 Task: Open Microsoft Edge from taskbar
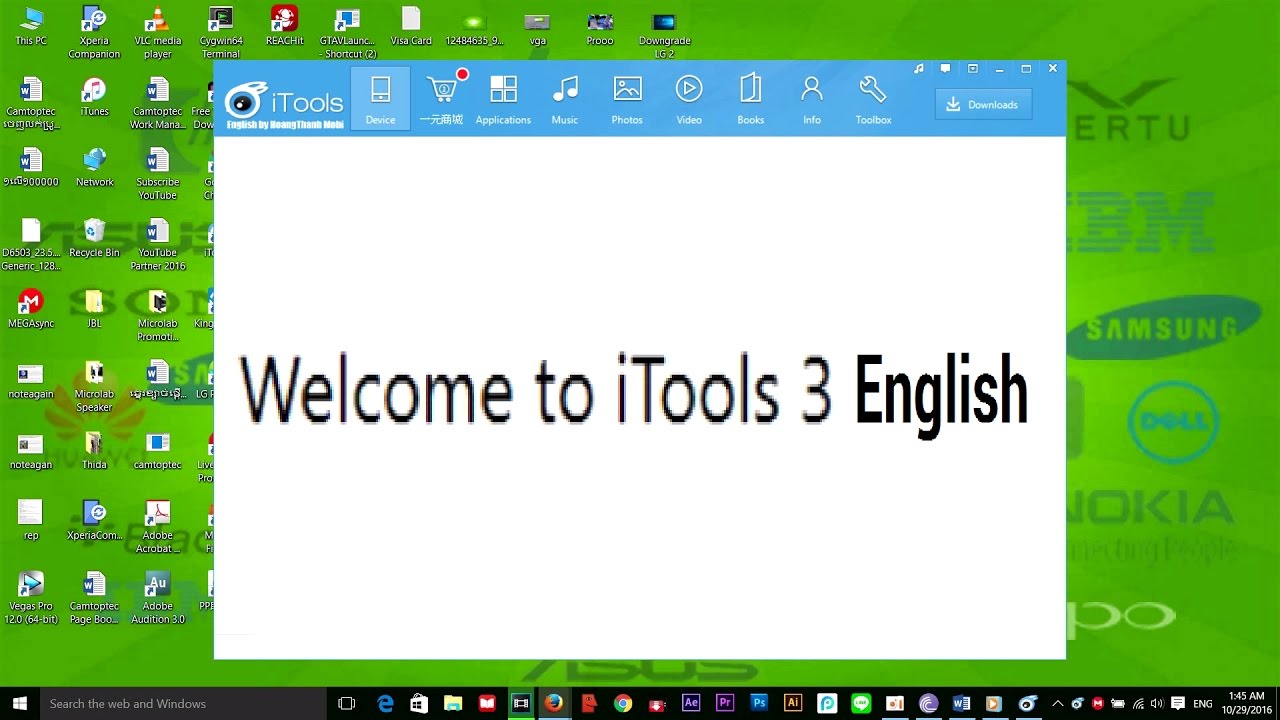pos(385,703)
